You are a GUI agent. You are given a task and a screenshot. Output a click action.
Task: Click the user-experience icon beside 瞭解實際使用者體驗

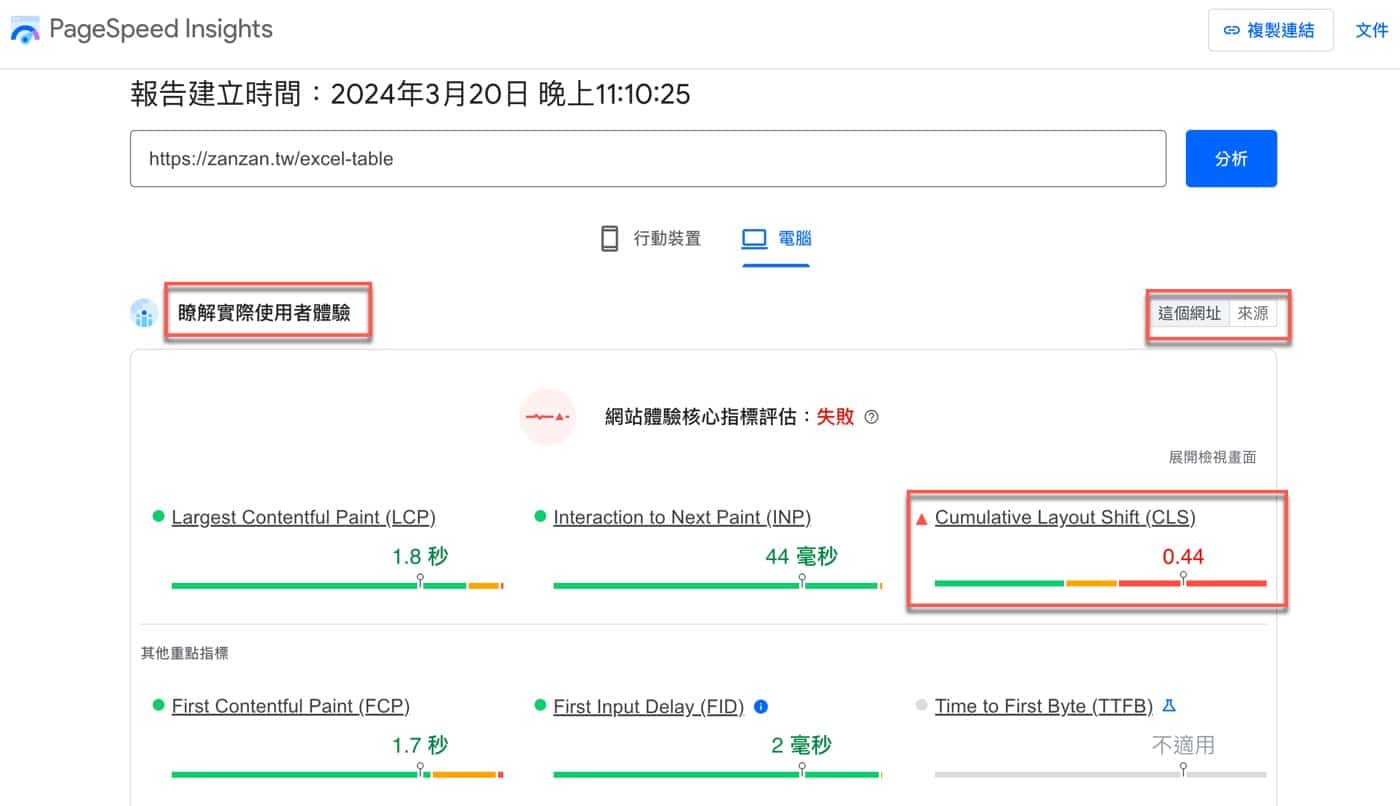[145, 314]
